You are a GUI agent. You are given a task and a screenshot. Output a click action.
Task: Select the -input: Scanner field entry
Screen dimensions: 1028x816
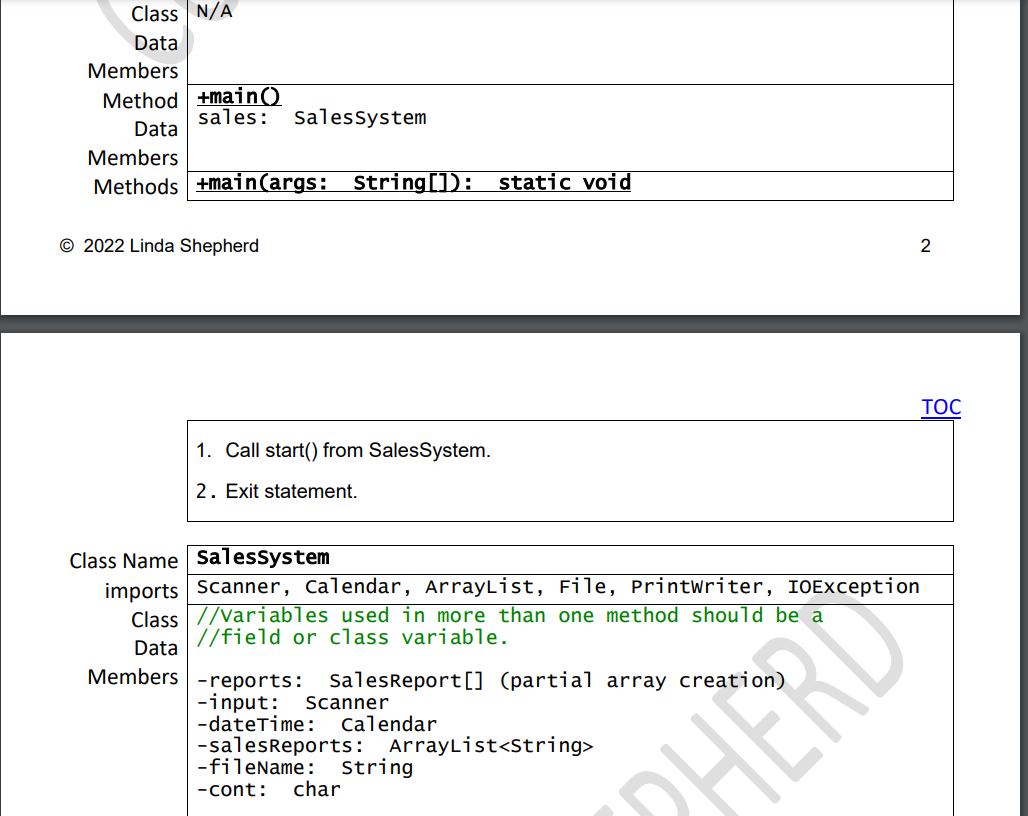pyautogui.click(x=290, y=702)
